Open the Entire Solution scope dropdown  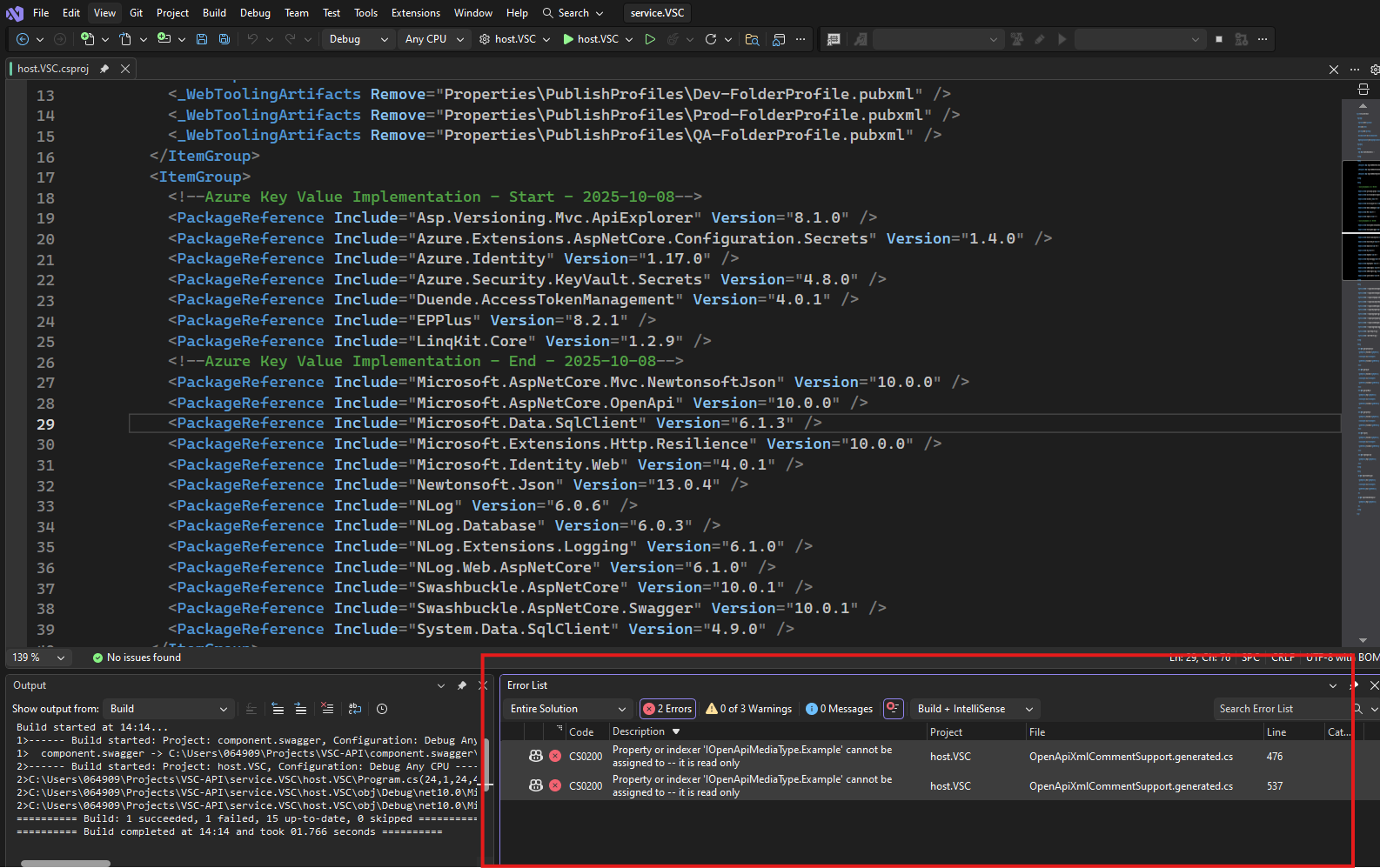point(567,709)
